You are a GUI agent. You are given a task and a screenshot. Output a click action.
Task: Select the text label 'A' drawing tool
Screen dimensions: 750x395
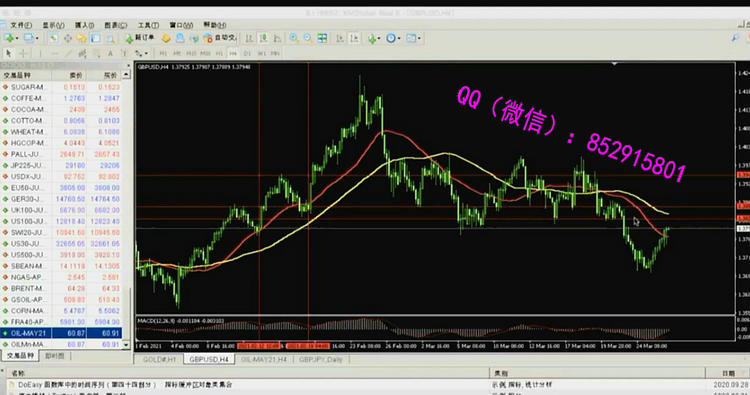[x=110, y=54]
